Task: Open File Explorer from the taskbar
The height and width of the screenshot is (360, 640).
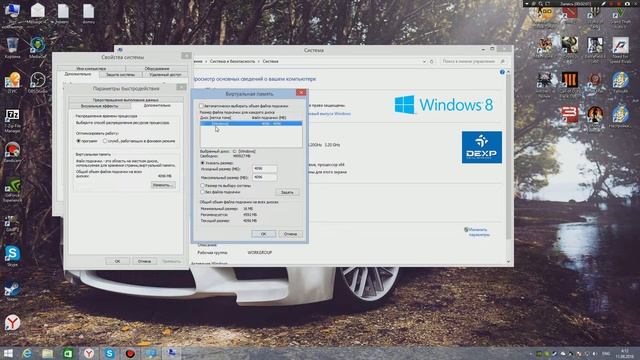Action: coord(48,353)
